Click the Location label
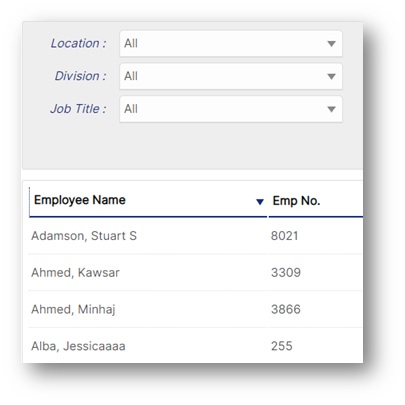This screenshot has height=405, width=405. click(x=78, y=43)
